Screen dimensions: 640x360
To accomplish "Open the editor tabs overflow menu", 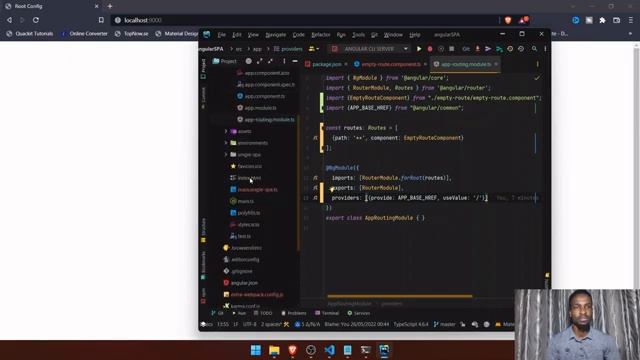I will tap(538, 64).
